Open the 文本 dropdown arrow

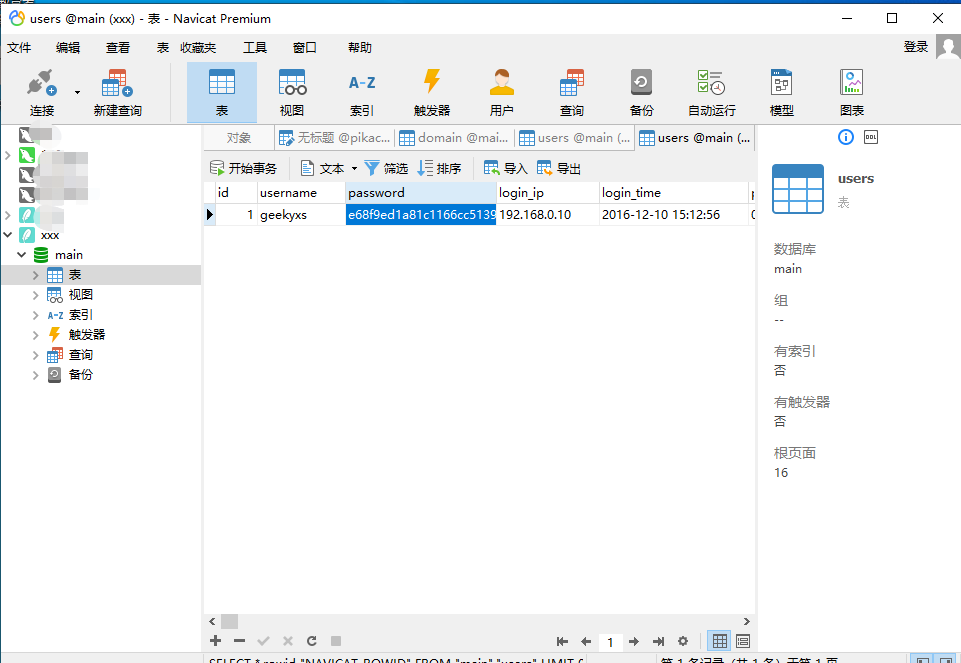[354, 169]
